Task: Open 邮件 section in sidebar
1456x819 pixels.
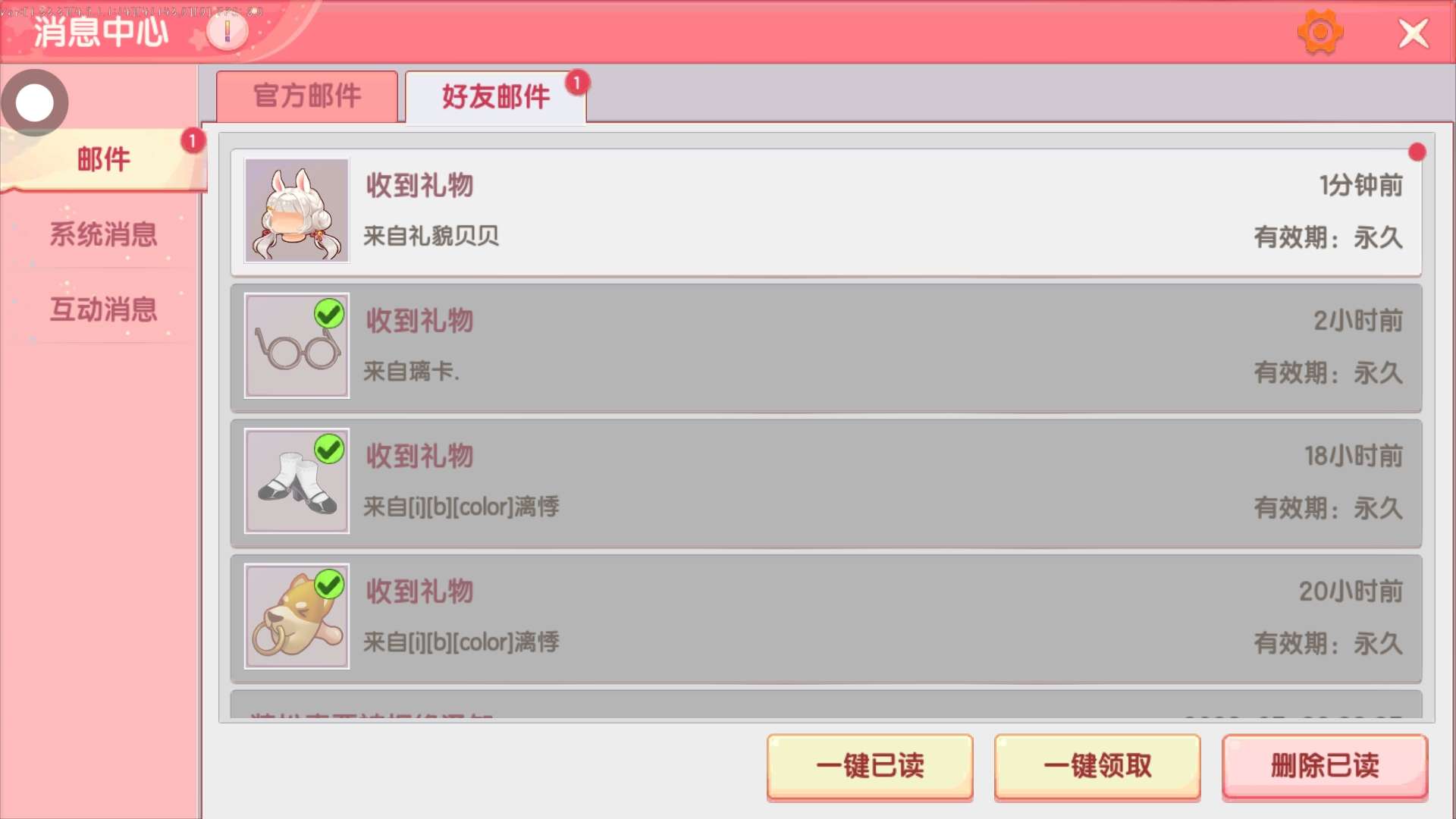Action: pyautogui.click(x=103, y=159)
